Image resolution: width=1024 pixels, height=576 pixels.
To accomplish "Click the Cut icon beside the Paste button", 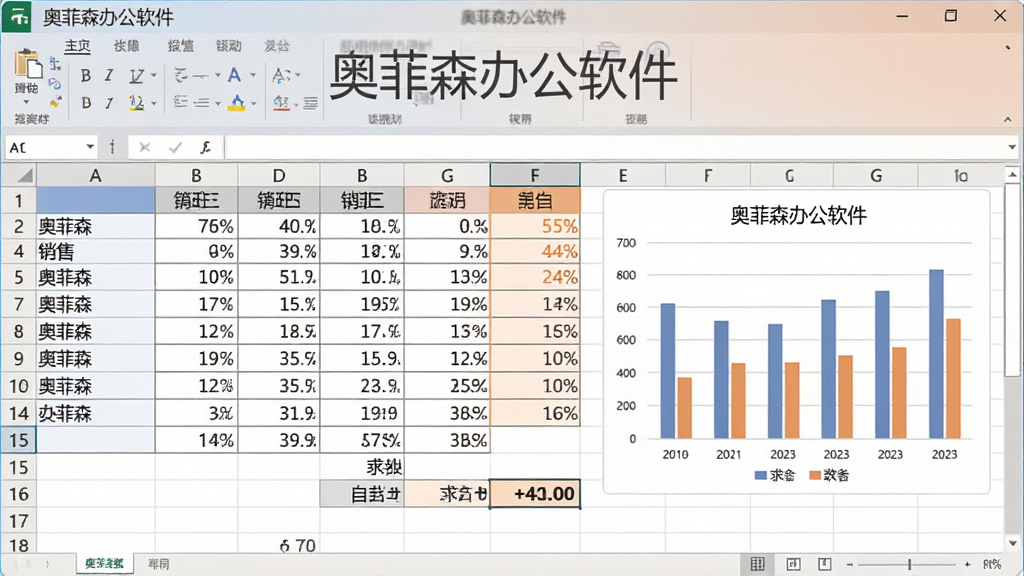I will pos(56,64).
